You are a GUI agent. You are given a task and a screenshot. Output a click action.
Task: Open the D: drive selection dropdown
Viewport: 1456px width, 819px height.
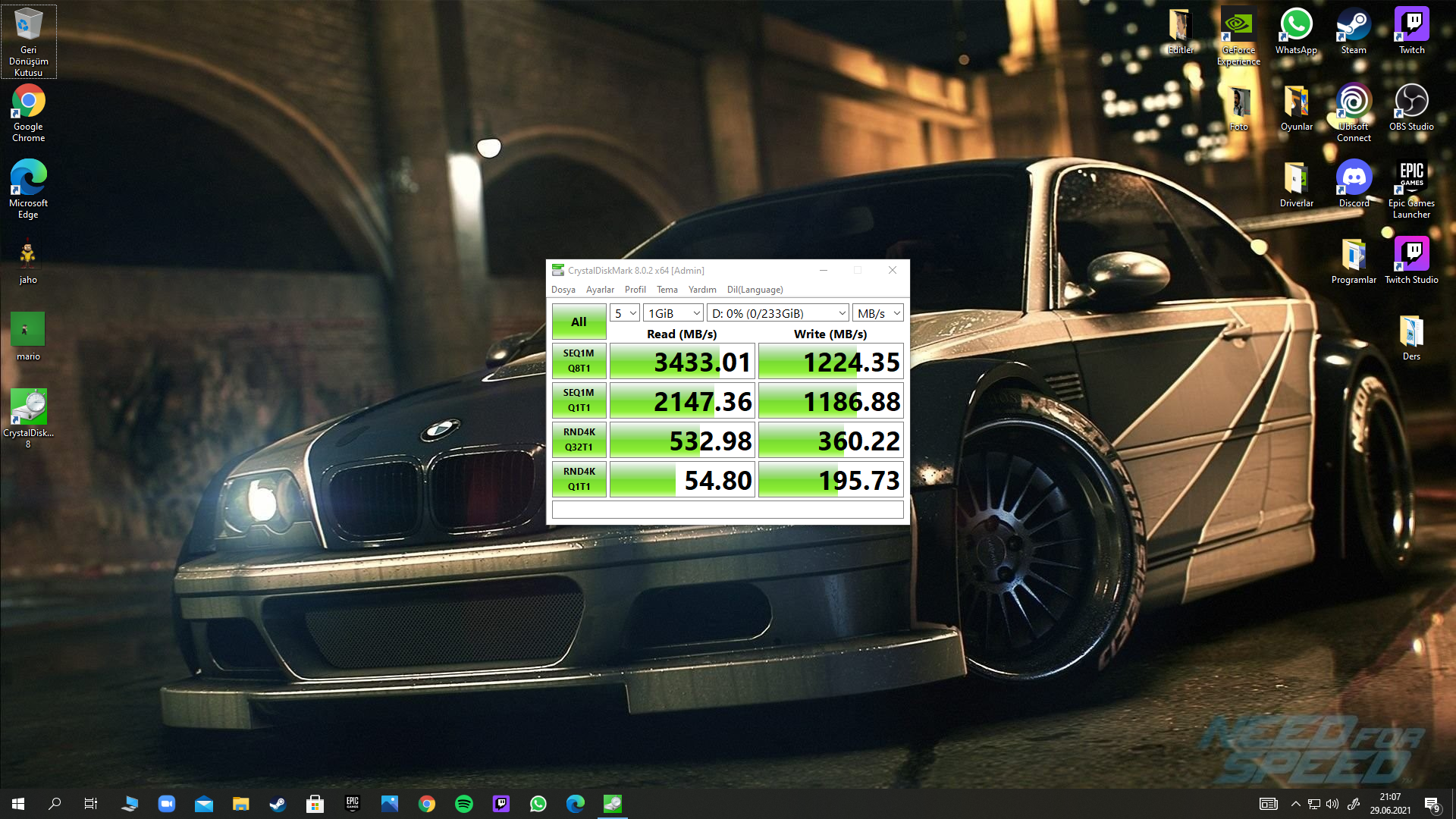[778, 313]
